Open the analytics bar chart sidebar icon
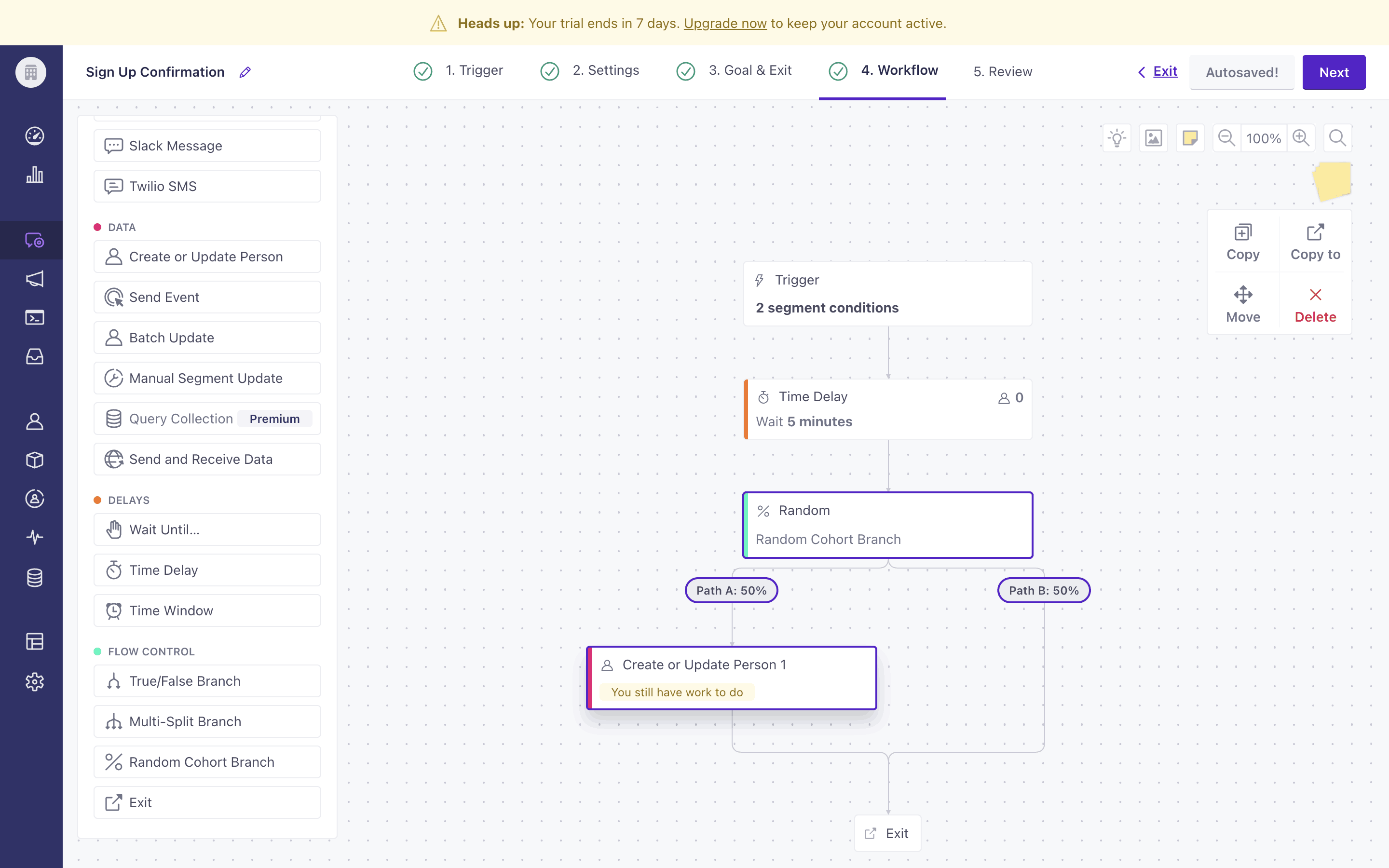This screenshot has width=1389, height=868. [34, 175]
